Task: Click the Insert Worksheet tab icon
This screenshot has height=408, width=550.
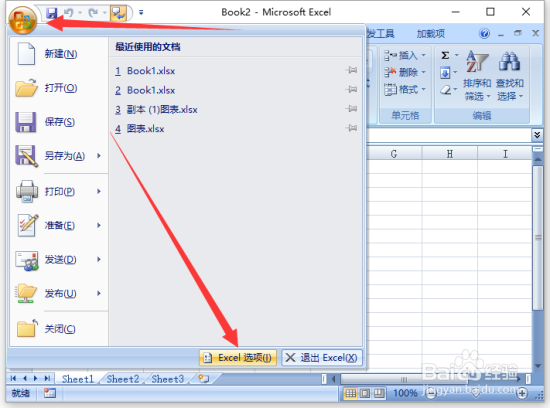Action: tap(204, 379)
